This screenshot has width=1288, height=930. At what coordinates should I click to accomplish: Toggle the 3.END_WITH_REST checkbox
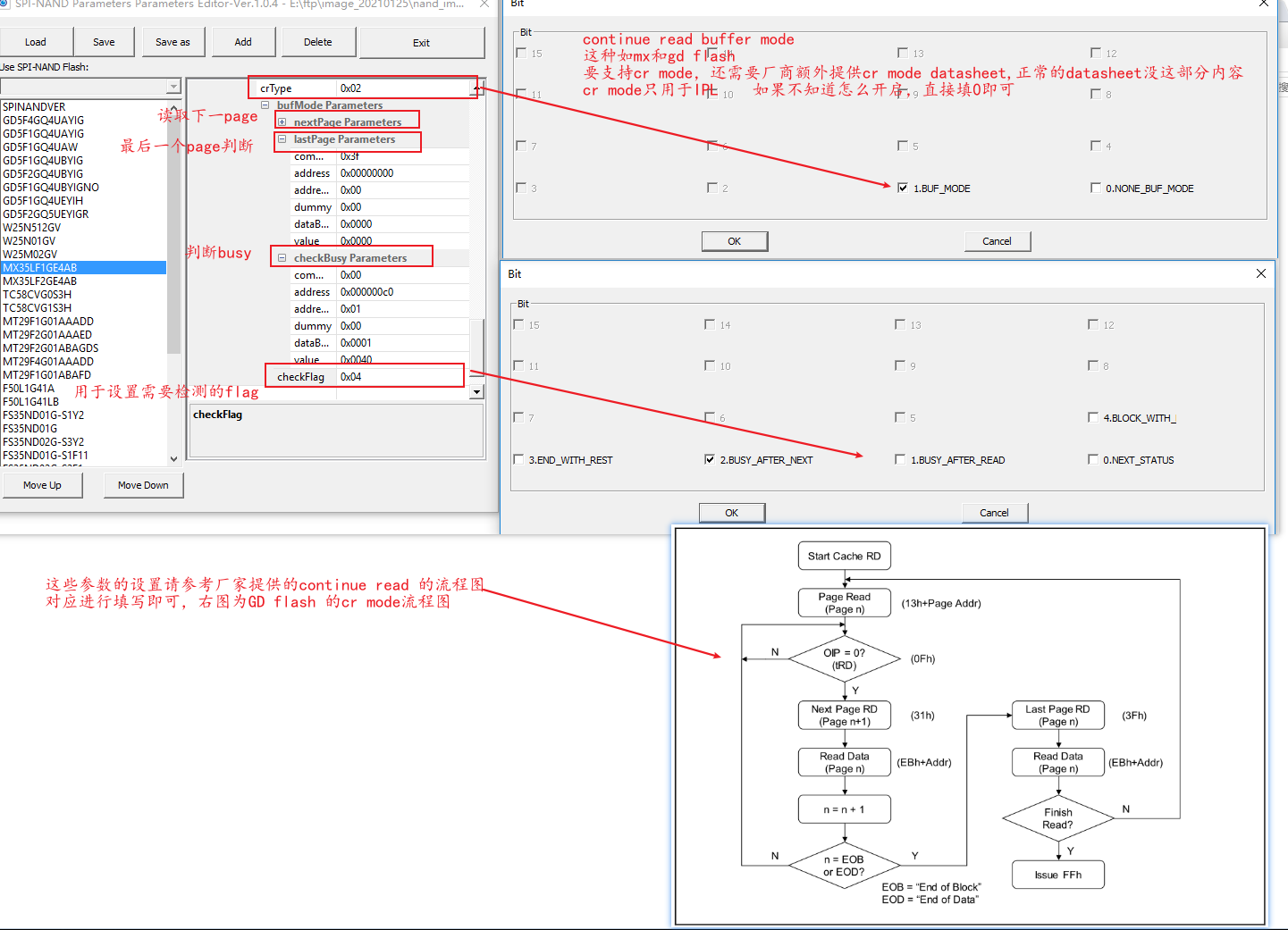518,460
